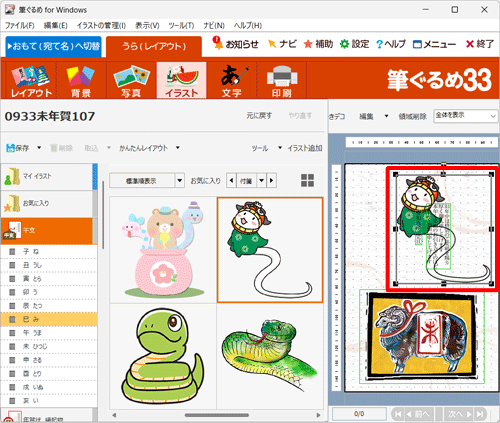Select 寅 とら category
The width and height of the screenshot is (500, 423).
click(49, 279)
